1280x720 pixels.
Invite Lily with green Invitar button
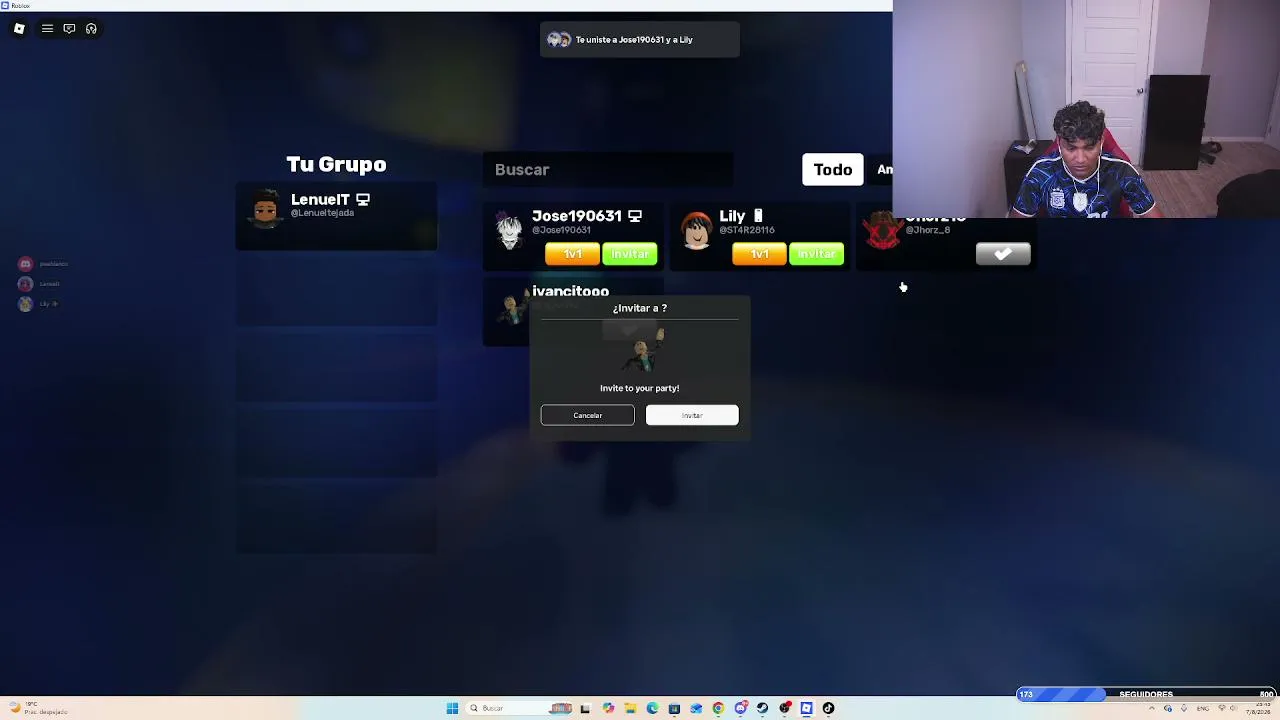(x=817, y=254)
